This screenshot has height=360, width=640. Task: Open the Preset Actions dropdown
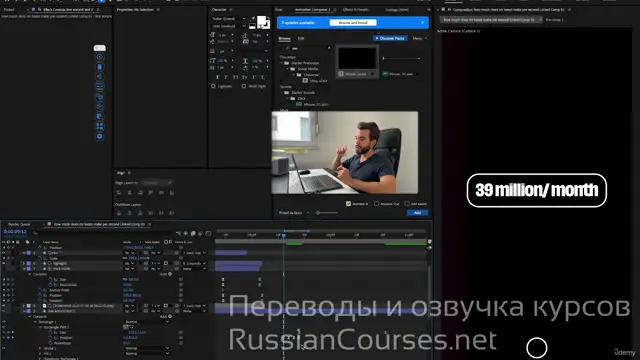click(294, 213)
